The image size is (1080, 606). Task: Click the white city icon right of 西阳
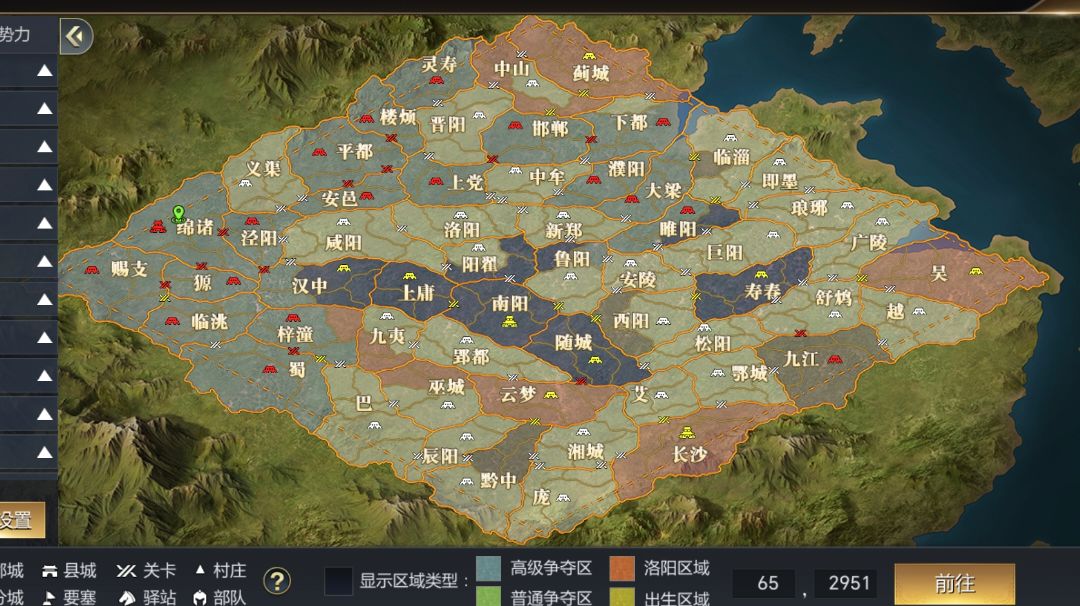click(662, 321)
